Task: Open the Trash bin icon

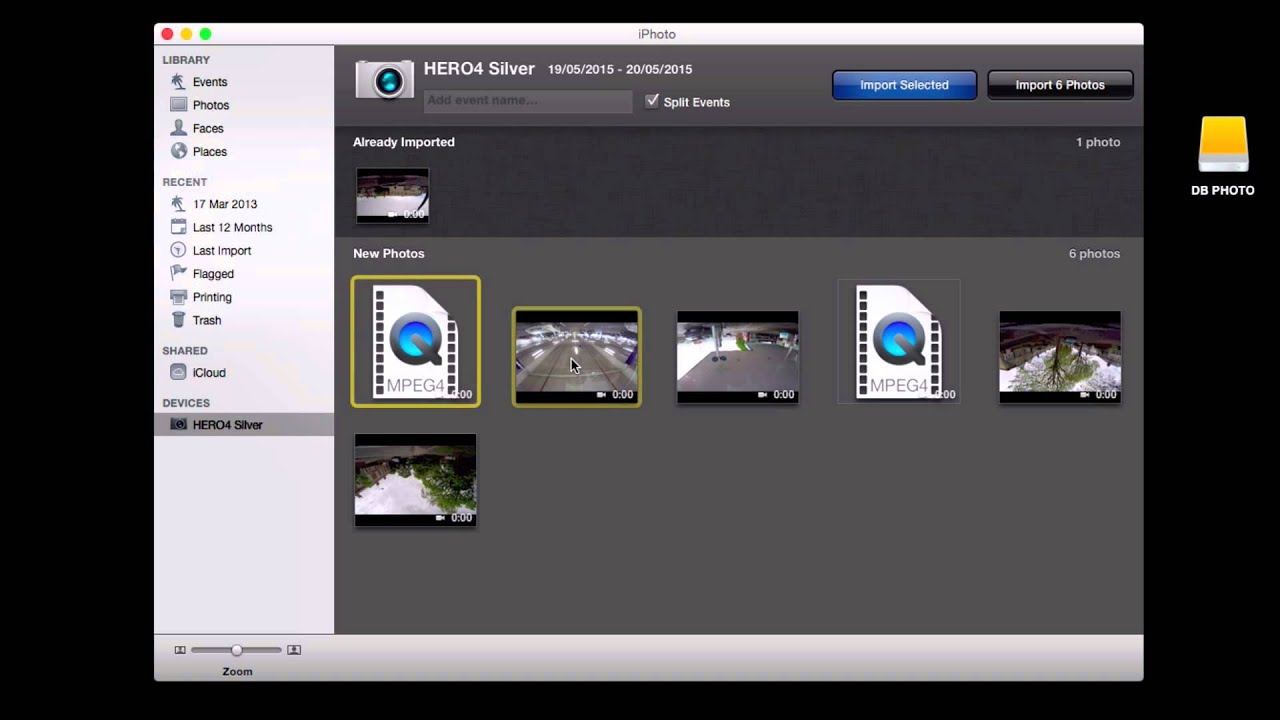Action: pyautogui.click(x=178, y=320)
